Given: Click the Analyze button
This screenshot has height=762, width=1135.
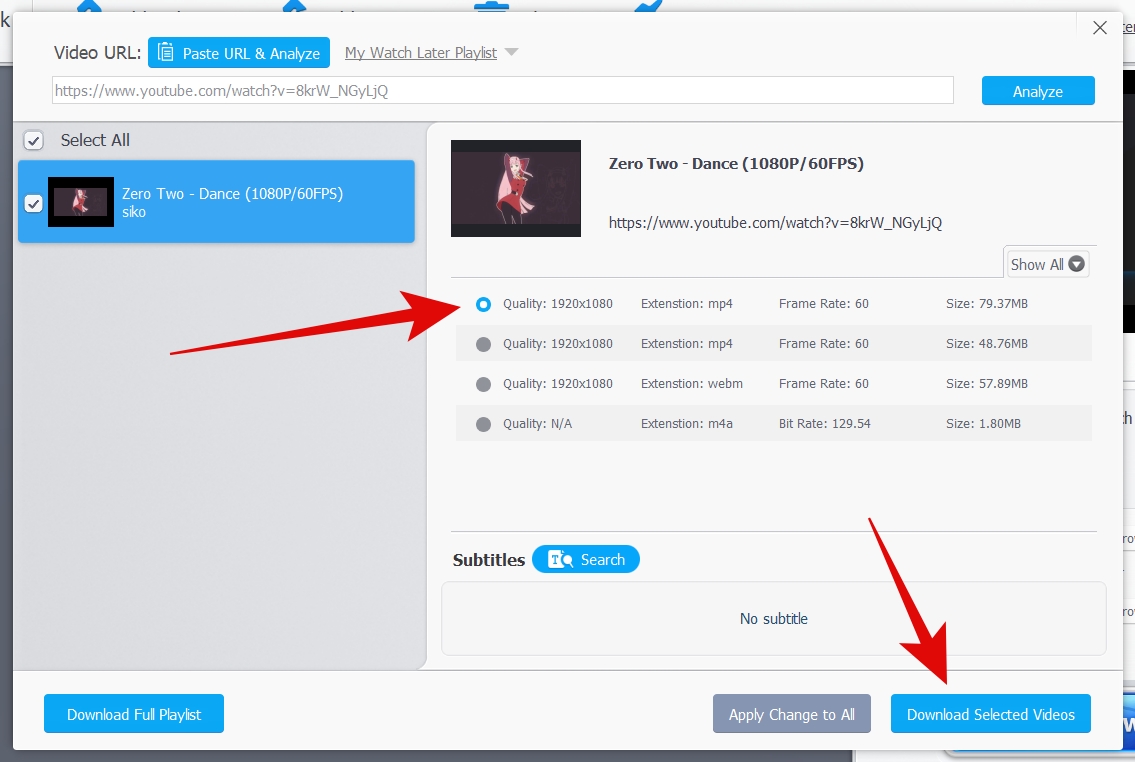Looking at the screenshot, I should point(1038,91).
